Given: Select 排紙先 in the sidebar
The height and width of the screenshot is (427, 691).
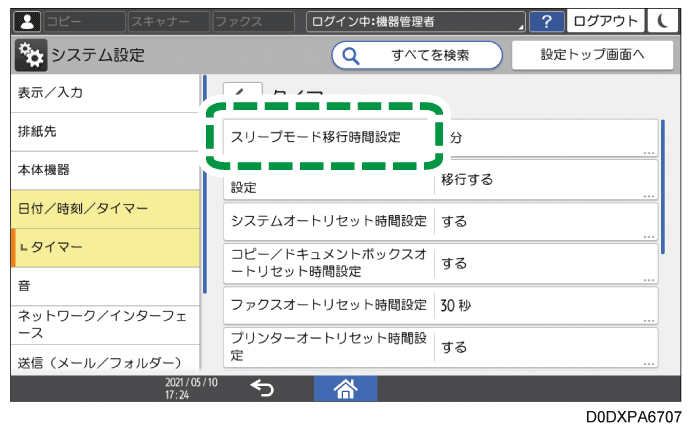Looking at the screenshot, I should tap(105, 132).
